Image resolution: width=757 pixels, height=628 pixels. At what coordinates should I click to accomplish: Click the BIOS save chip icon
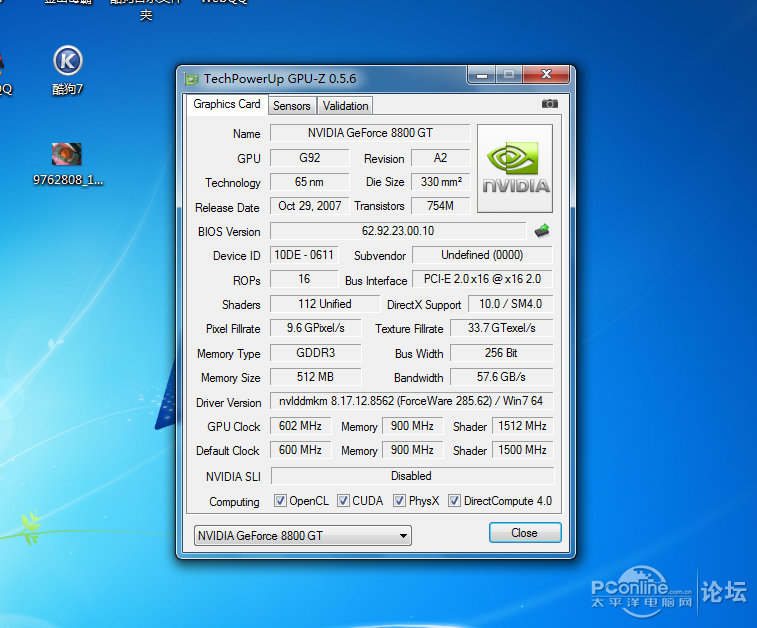(542, 231)
